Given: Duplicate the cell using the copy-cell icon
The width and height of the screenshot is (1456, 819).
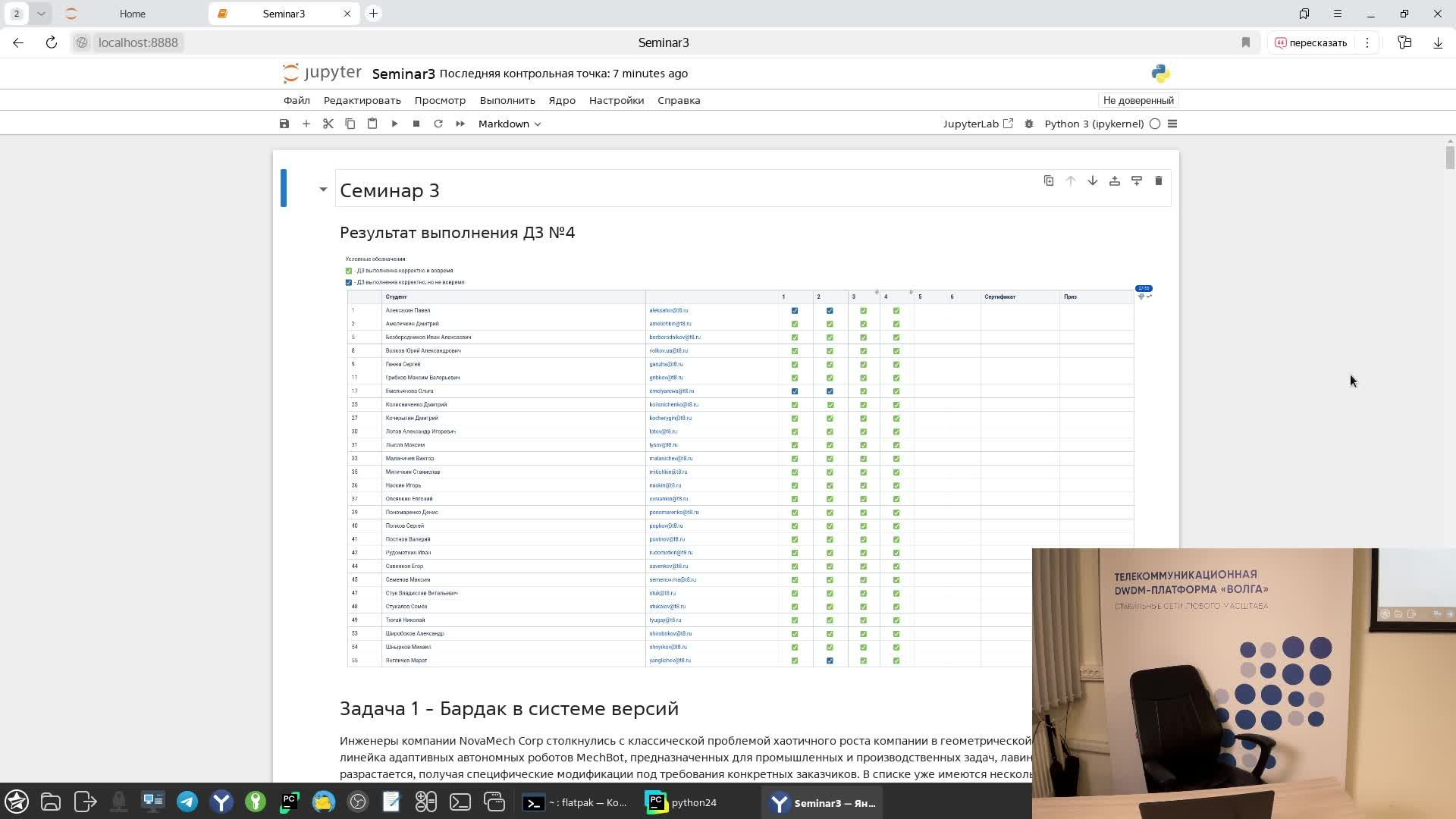Looking at the screenshot, I should [1048, 180].
